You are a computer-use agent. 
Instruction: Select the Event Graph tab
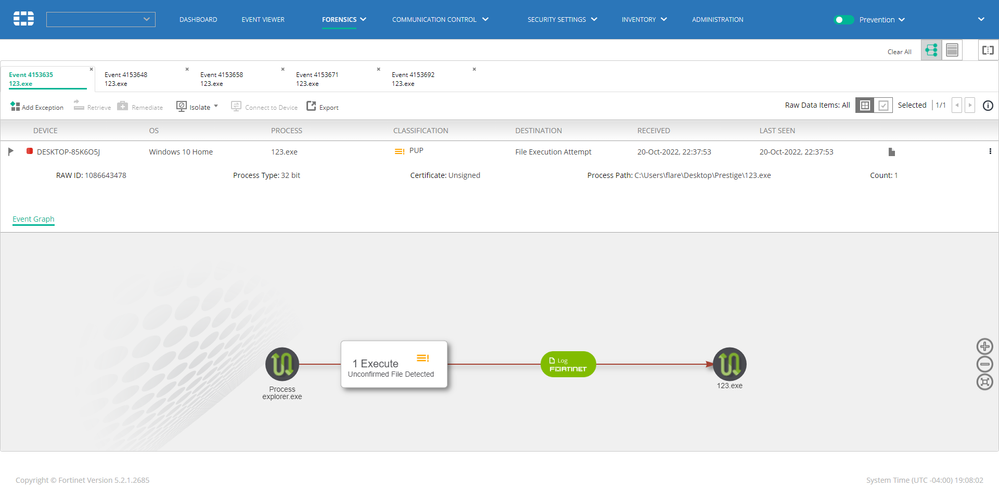tap(33, 219)
